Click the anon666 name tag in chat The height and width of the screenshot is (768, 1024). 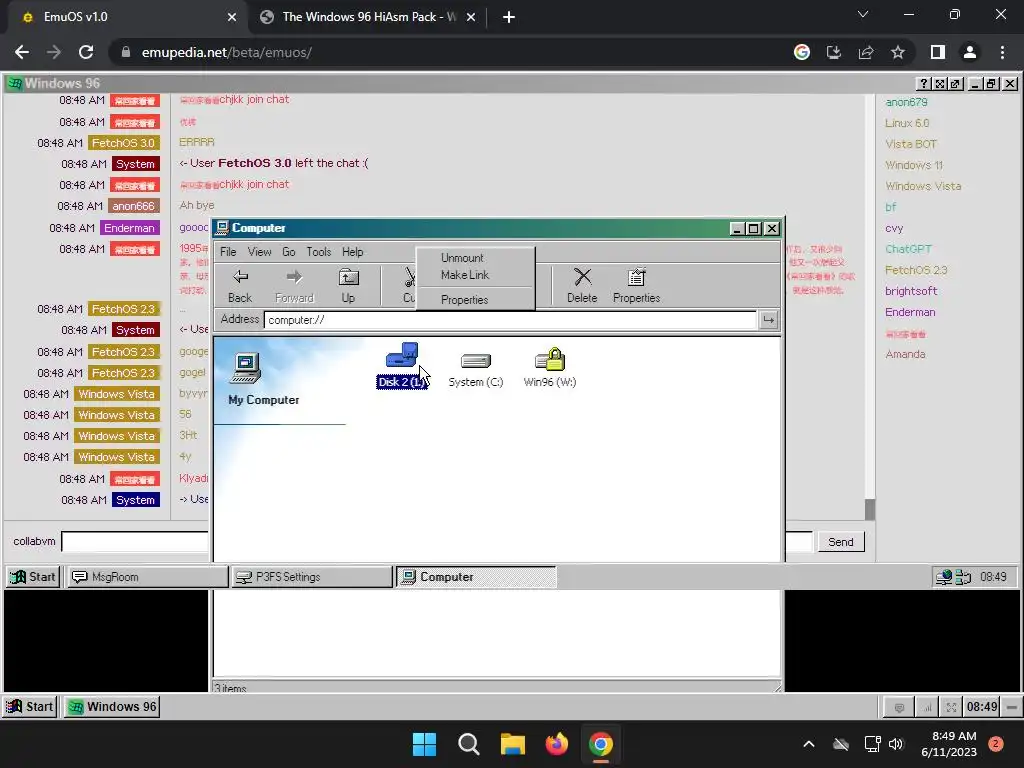(x=133, y=206)
